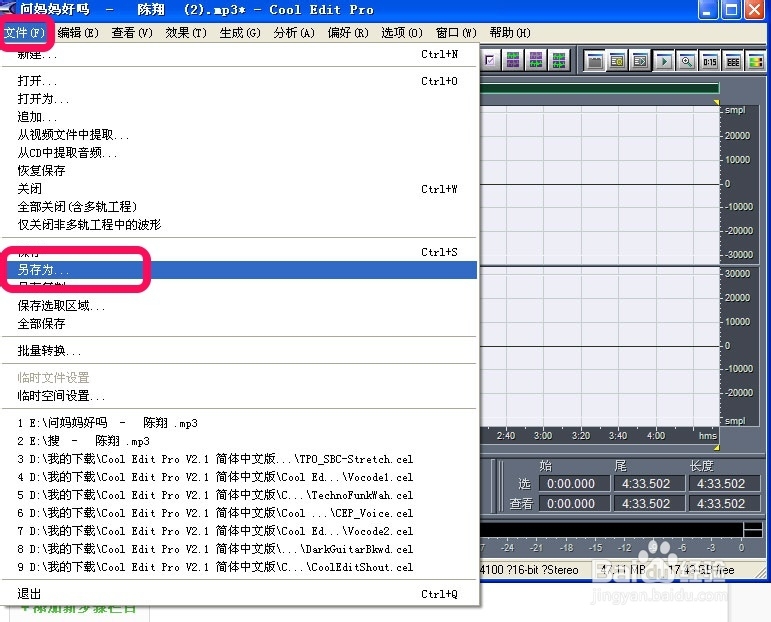
Task: Open recent file 5 TechnoFunkWah.cel
Action: click(239, 495)
